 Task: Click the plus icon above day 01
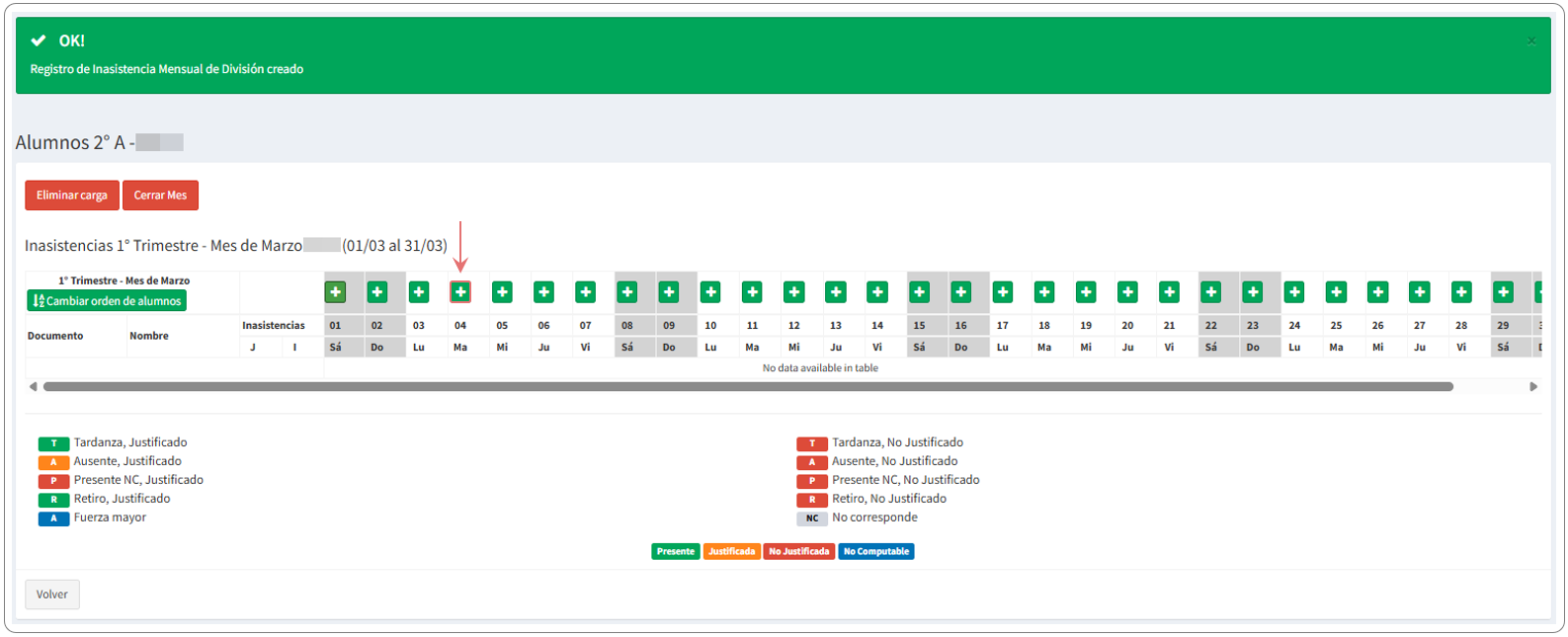point(336,292)
